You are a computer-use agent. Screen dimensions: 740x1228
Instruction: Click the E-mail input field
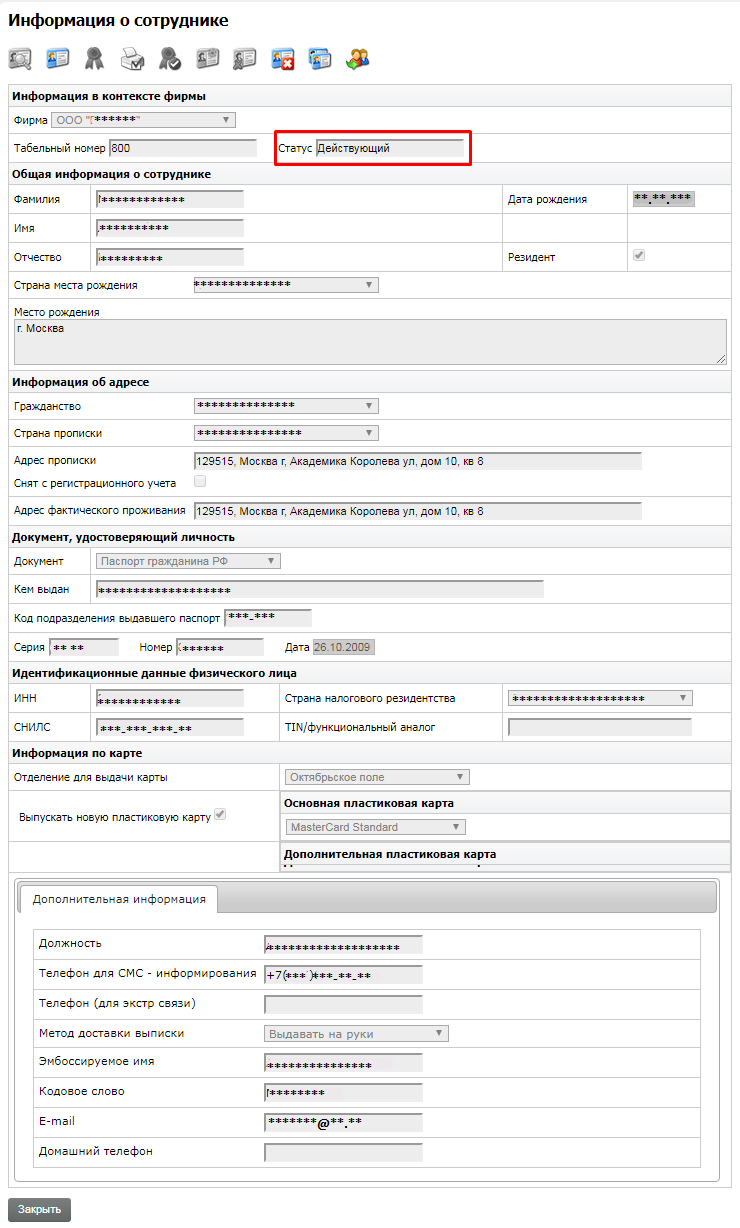point(343,1122)
